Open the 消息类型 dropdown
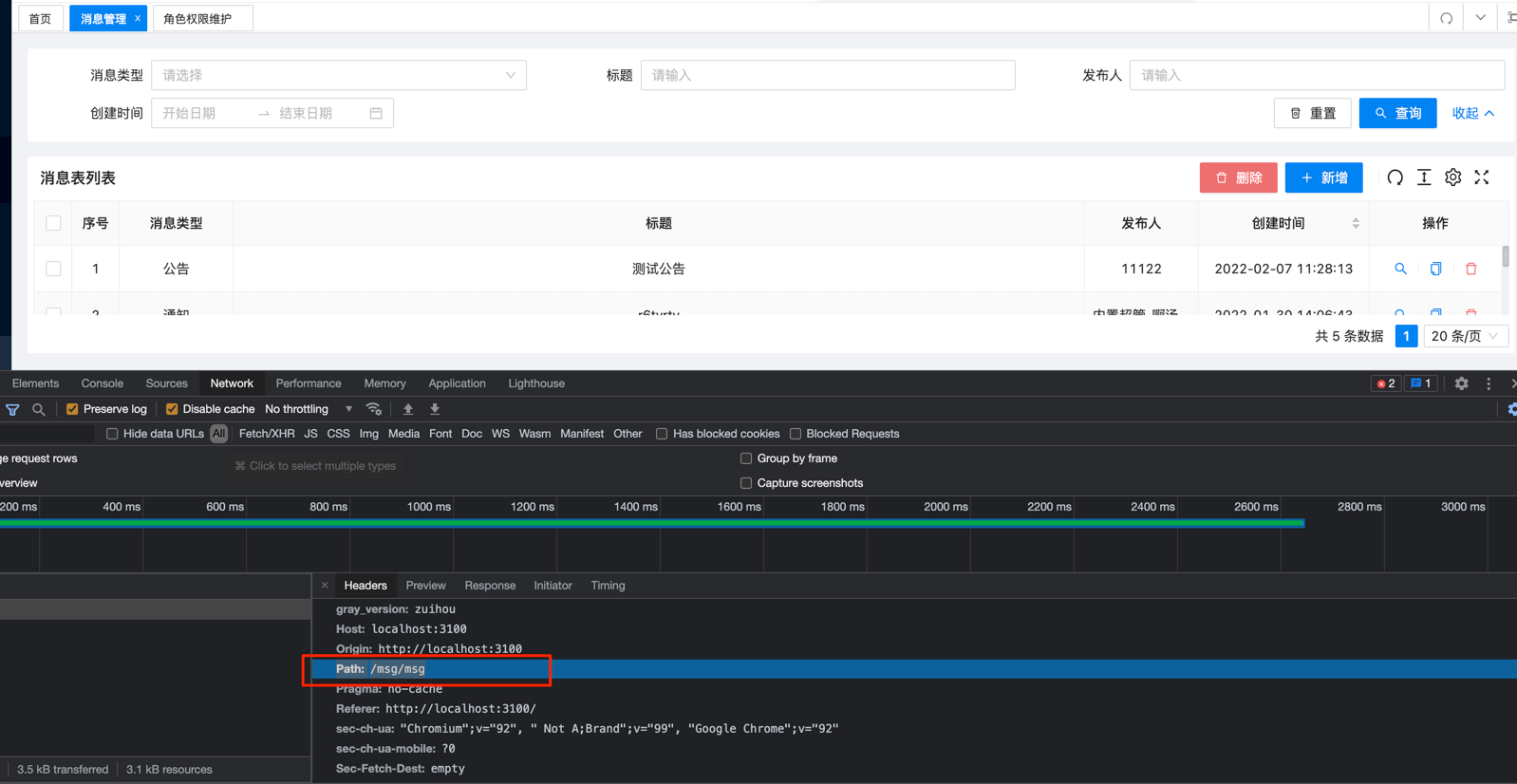Screen dimensions: 1517x784 338,75
